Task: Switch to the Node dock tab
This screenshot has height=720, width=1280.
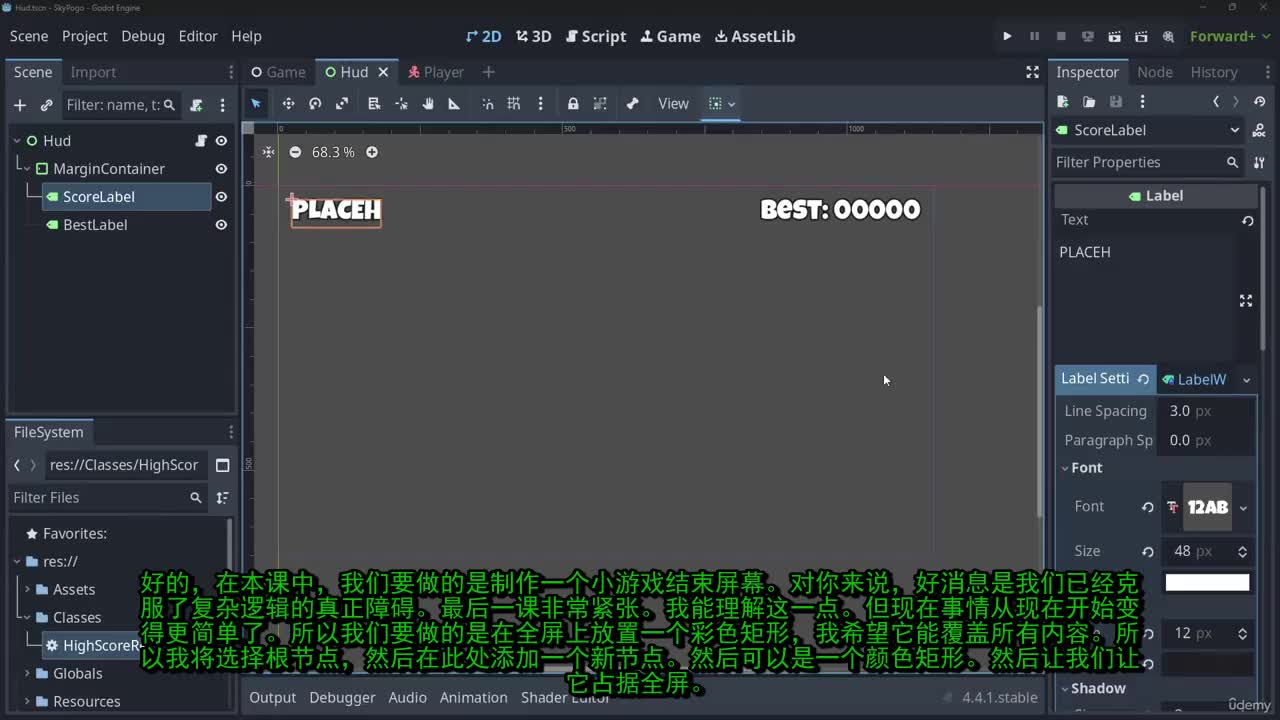Action: 1155,72
